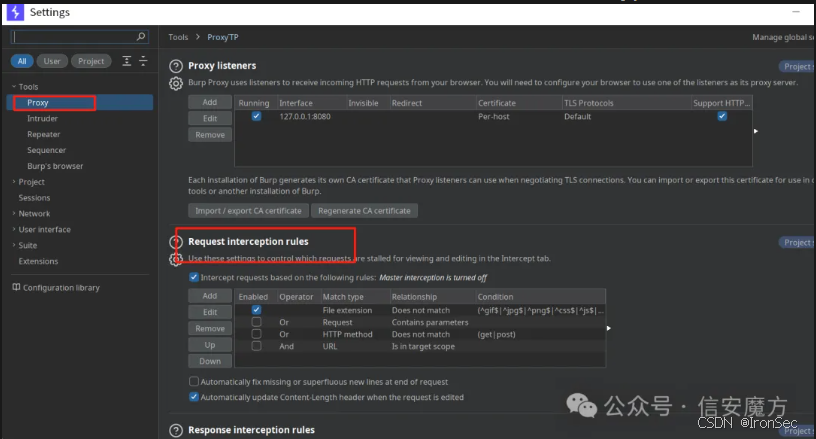The width and height of the screenshot is (816, 439).
Task: Disable the File extension rule checkbox
Action: 256,310
